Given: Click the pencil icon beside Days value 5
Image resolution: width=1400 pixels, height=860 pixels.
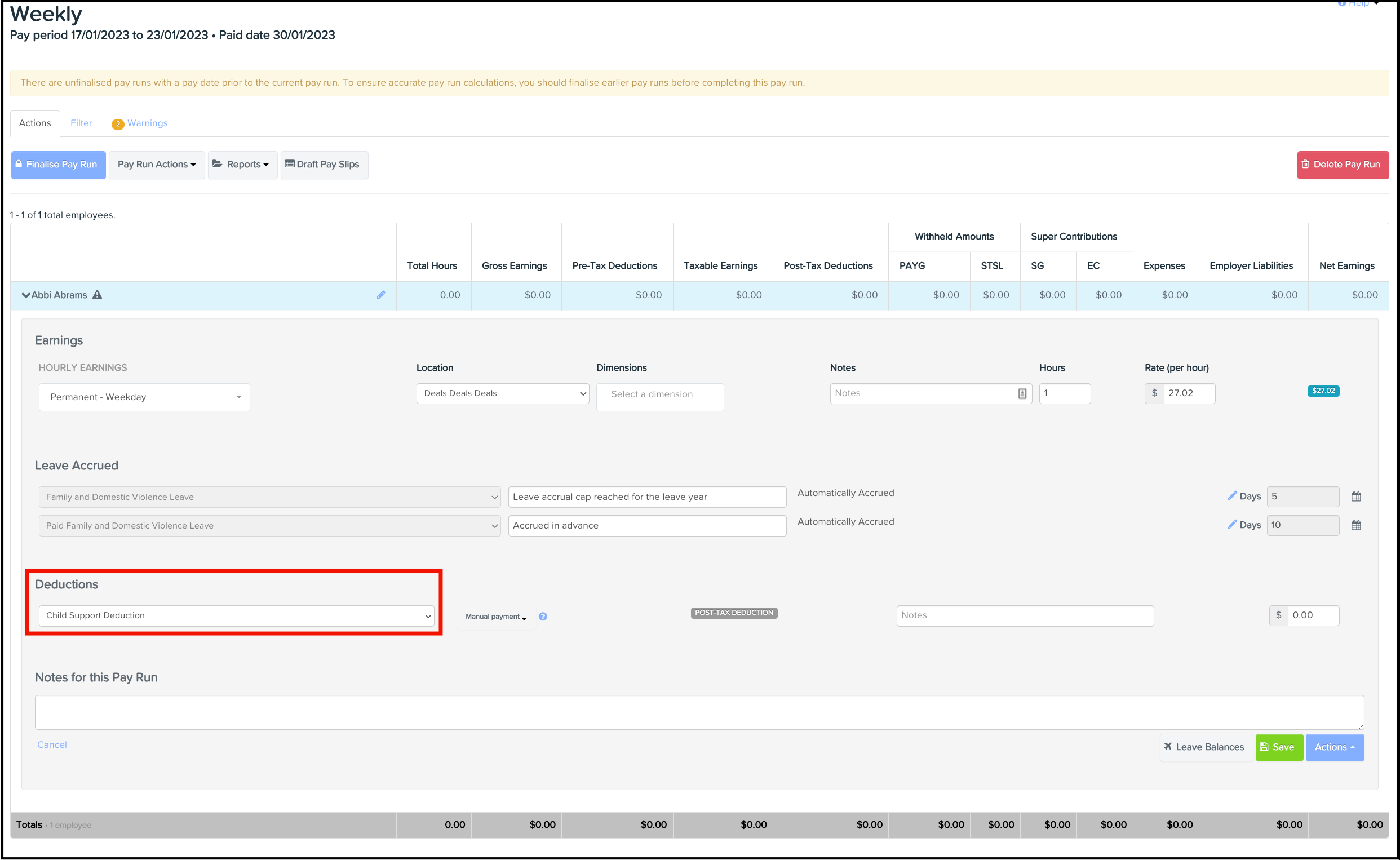Looking at the screenshot, I should pos(1231,496).
